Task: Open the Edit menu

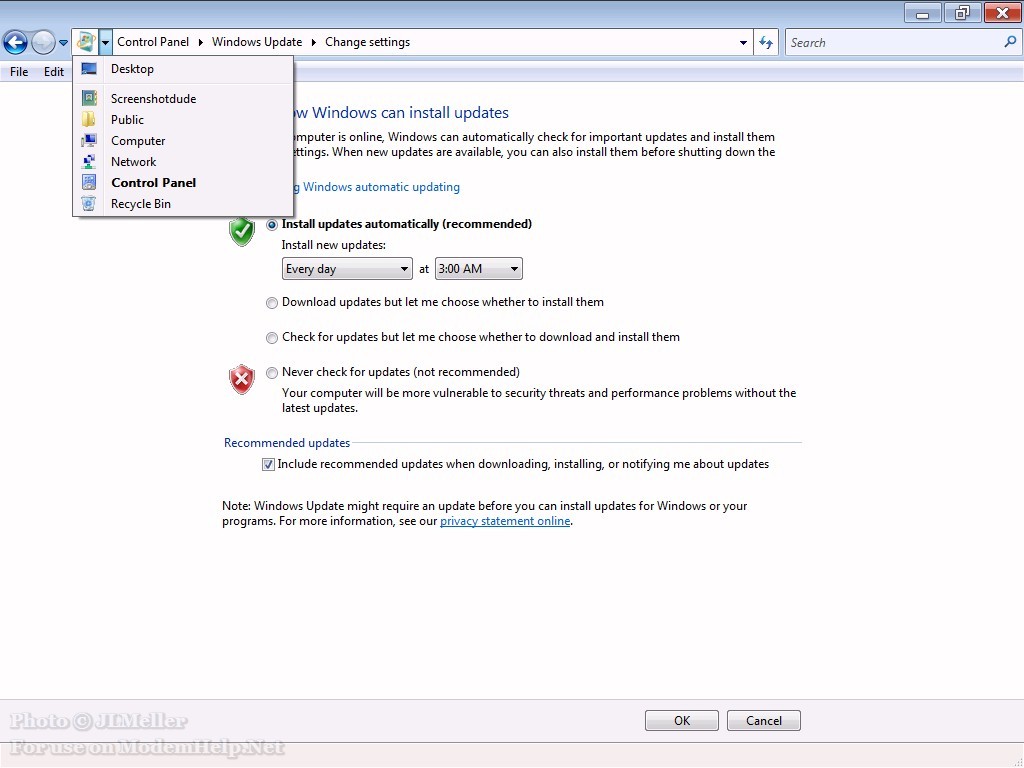Action: tap(54, 72)
